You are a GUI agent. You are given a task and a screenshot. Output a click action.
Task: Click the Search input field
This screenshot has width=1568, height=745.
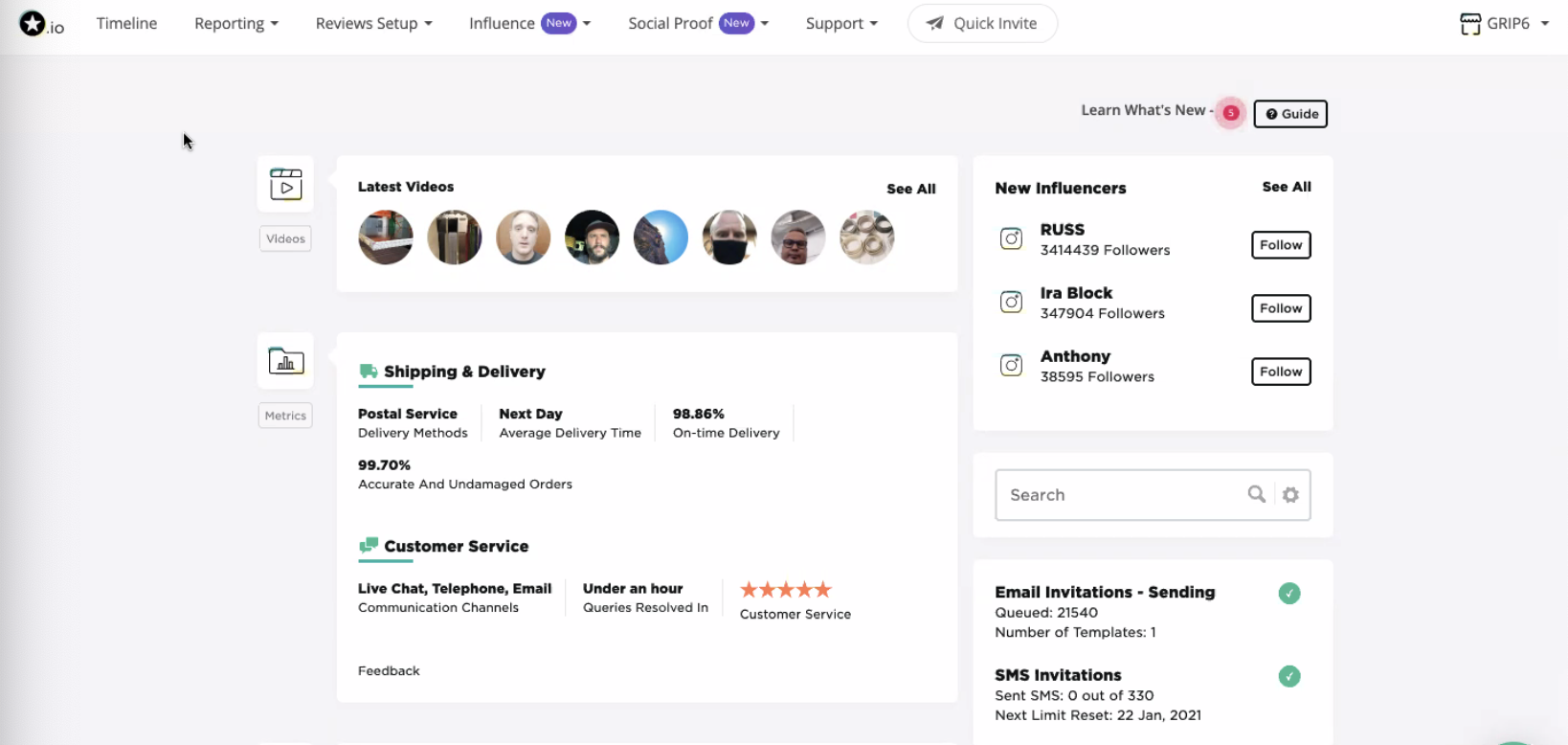coord(1120,495)
